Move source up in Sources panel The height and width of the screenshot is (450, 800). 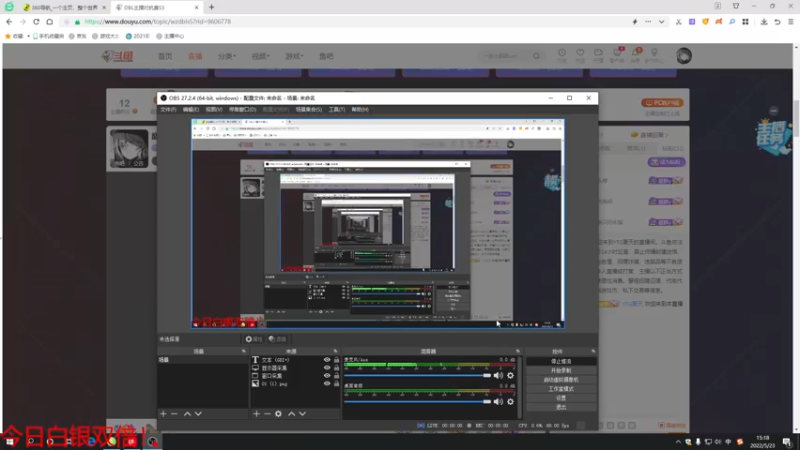coord(291,414)
